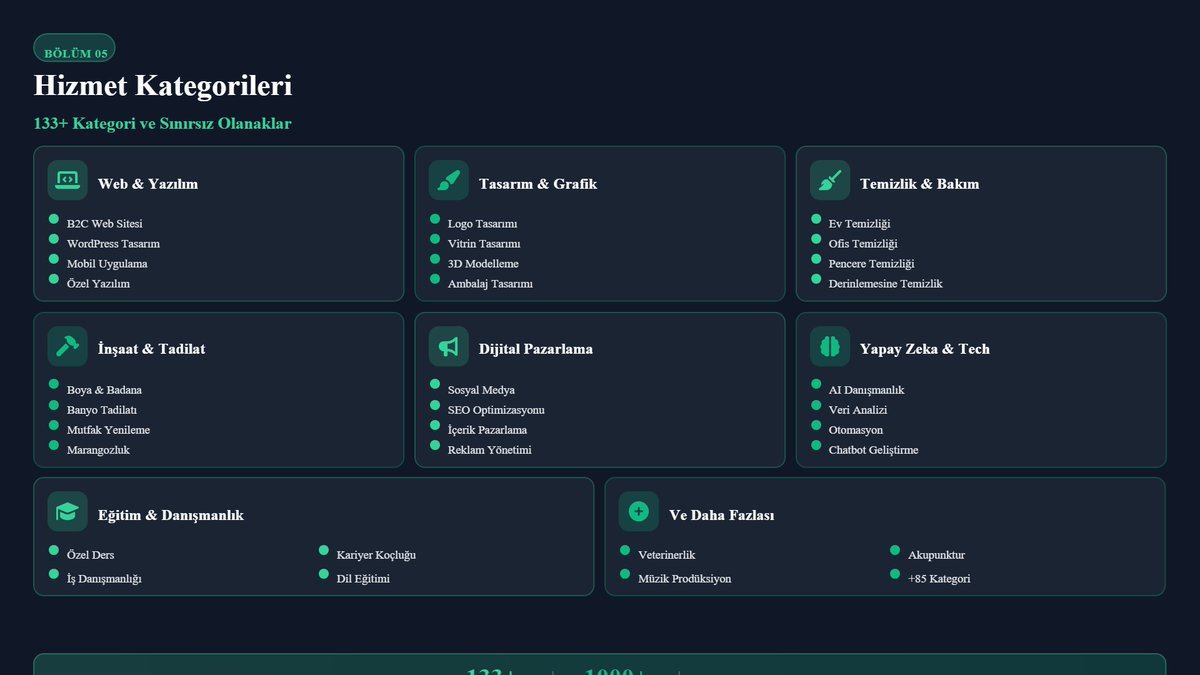Select the Derinlemesine Temizlik item

tap(885, 284)
